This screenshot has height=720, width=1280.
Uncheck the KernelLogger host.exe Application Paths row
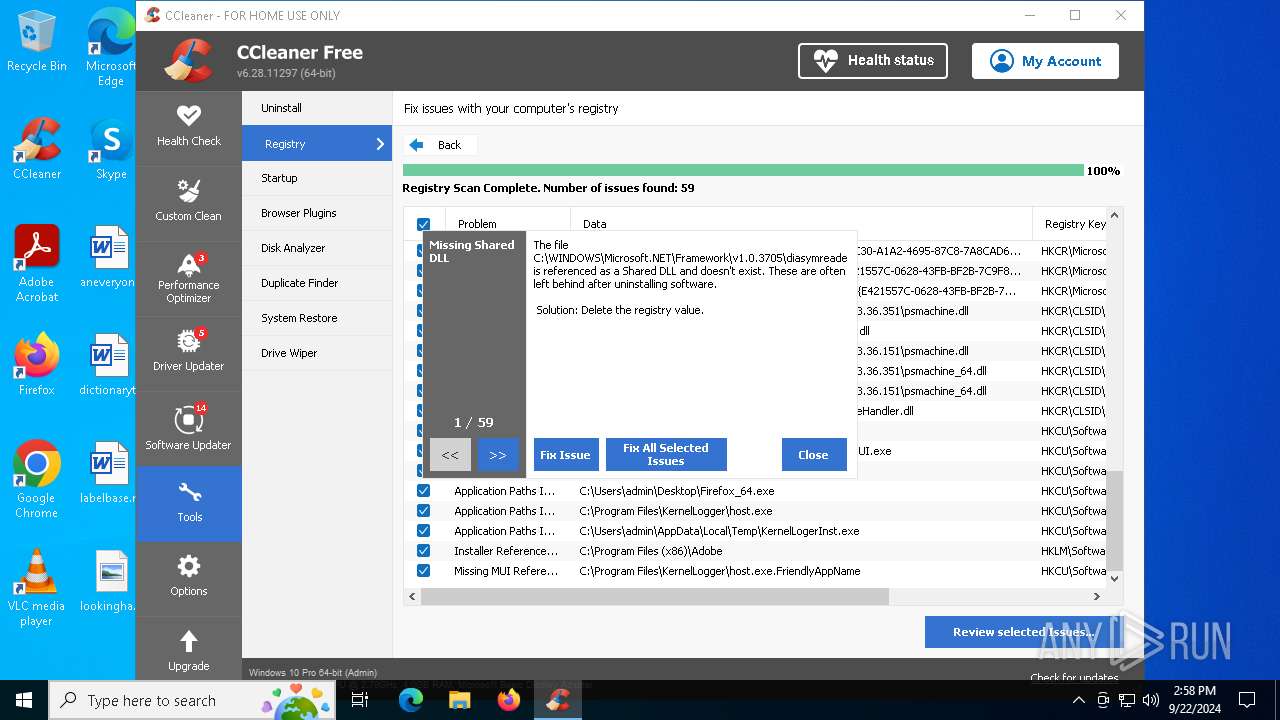pyautogui.click(x=423, y=511)
